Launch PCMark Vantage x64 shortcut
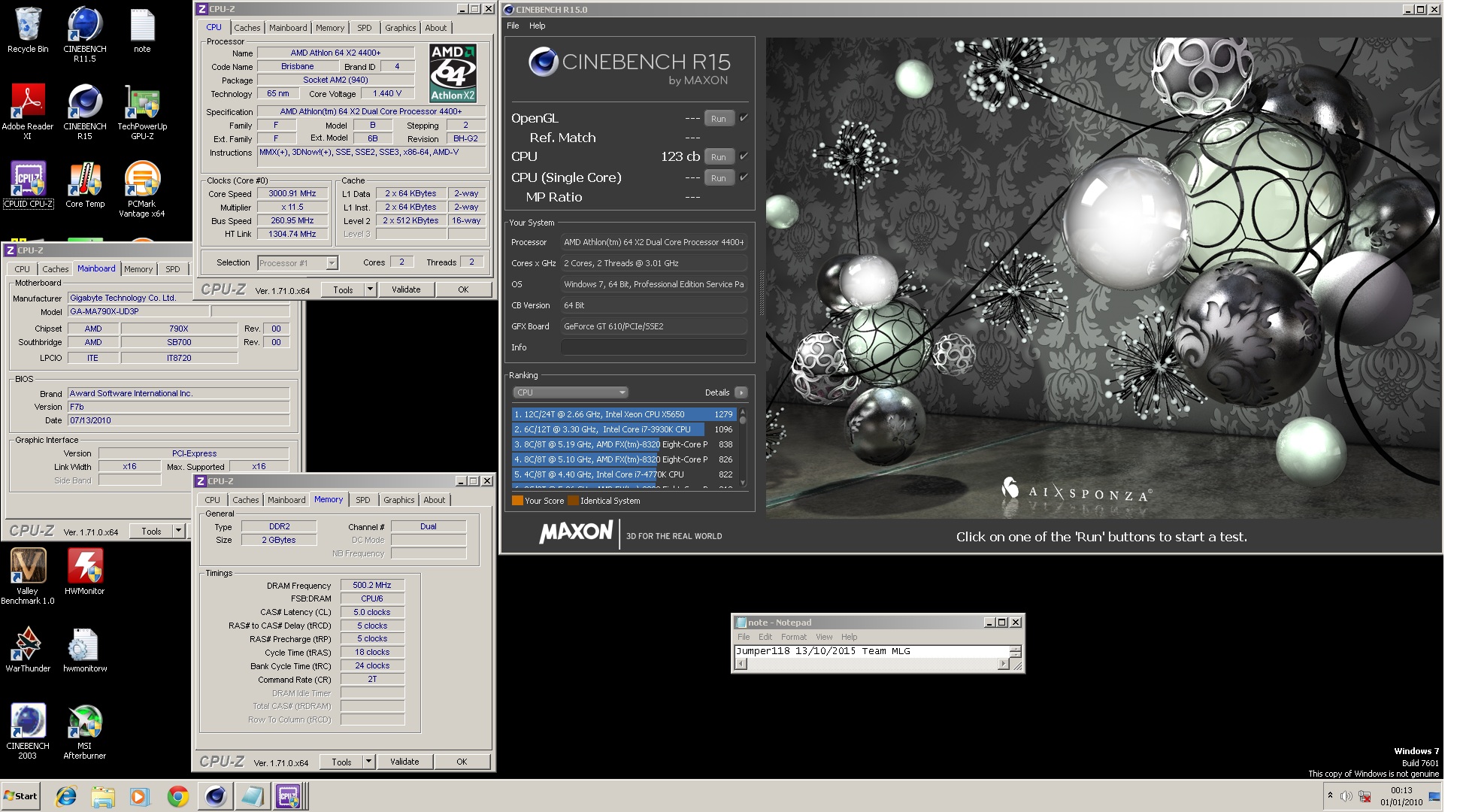This screenshot has width=1457, height=812. [x=142, y=189]
